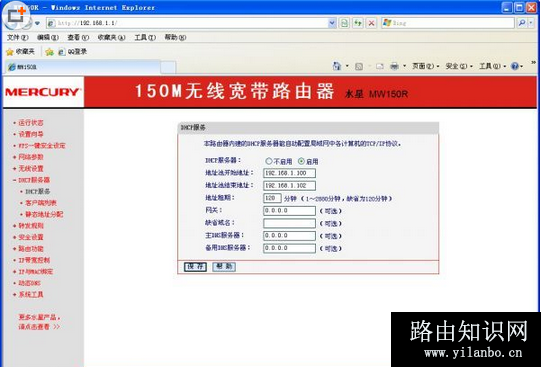
Task: Click the page icon in the address bar
Action: point(51,23)
